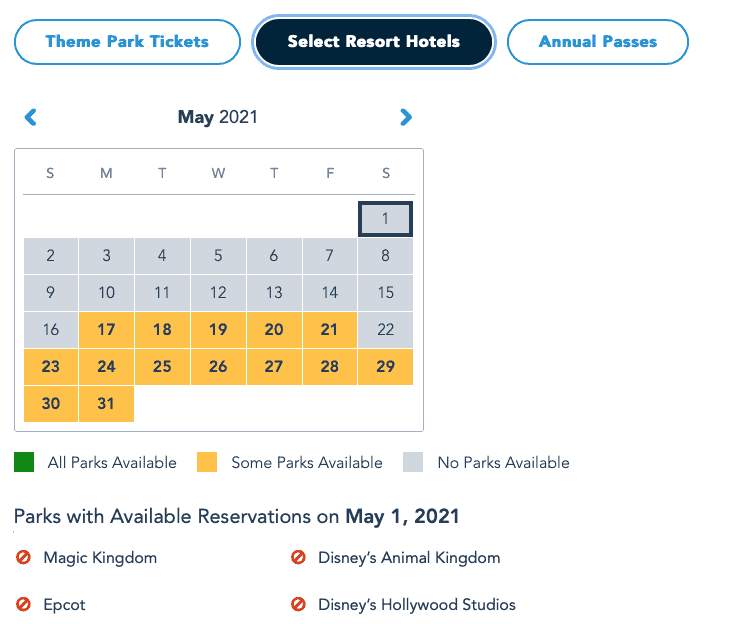Pick May 23 on the calendar

point(51,366)
